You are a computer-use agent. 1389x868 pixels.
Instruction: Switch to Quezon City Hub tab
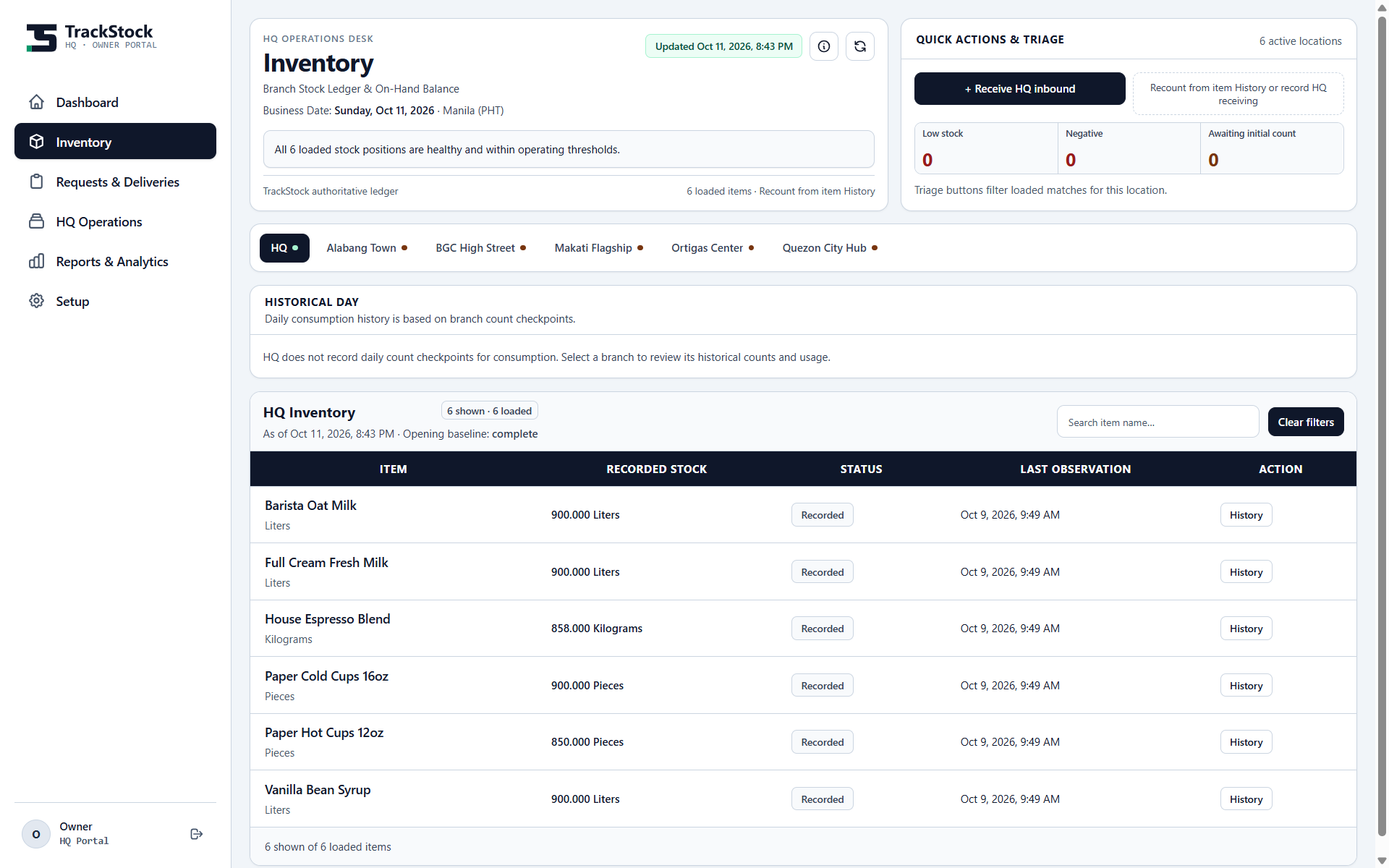830,248
